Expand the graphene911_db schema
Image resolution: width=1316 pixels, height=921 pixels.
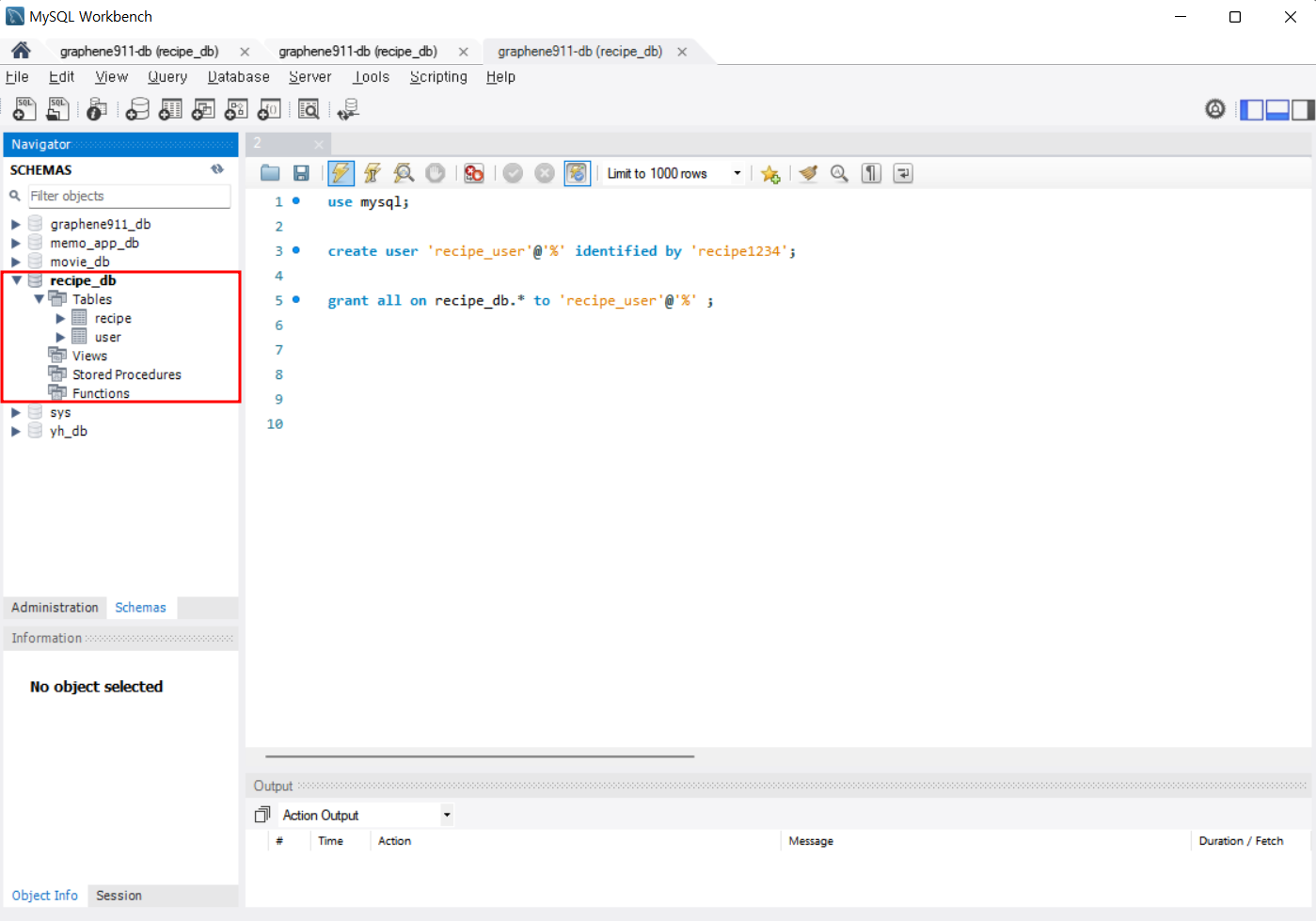click(16, 224)
